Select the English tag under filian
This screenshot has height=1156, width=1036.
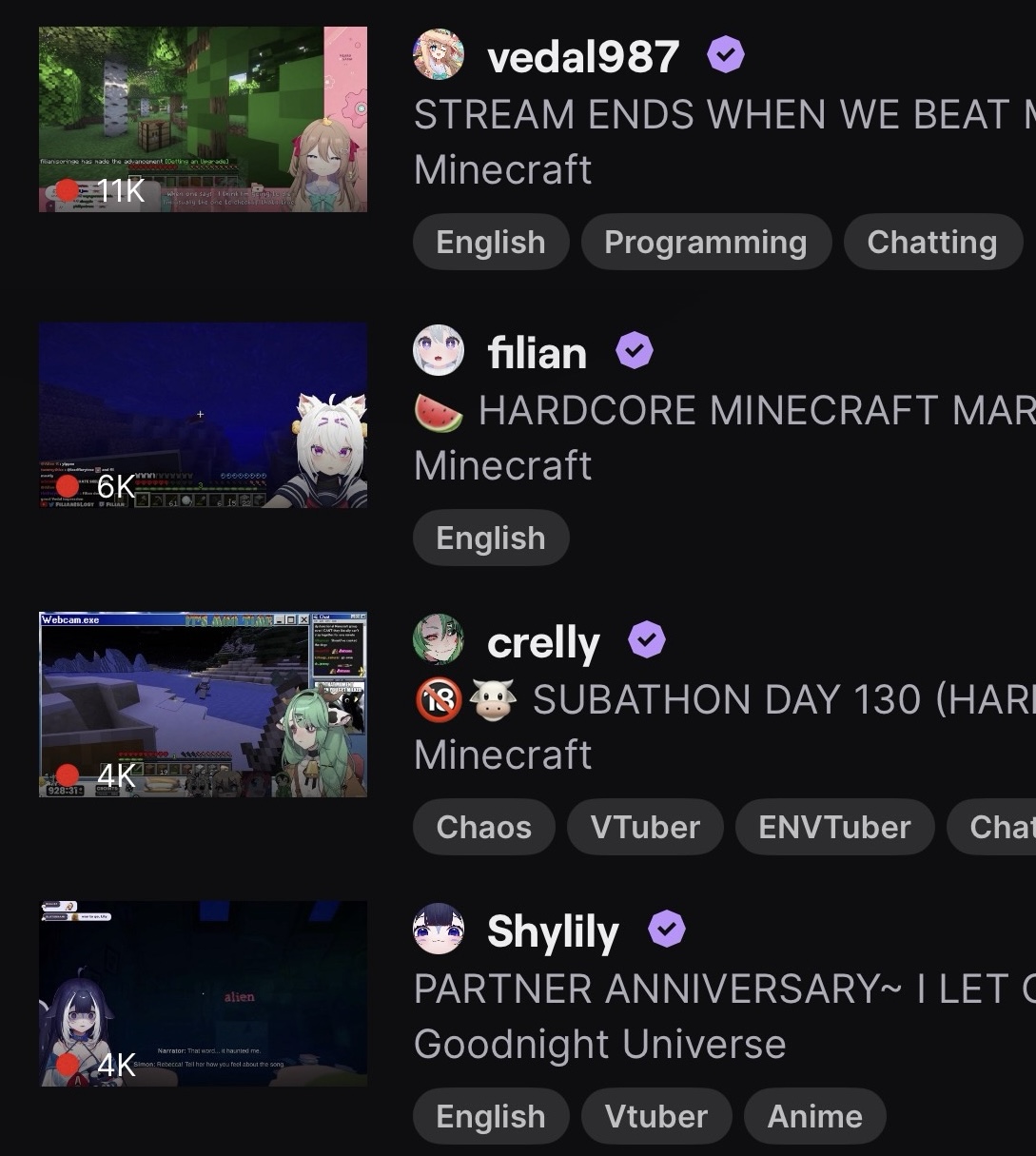491,539
